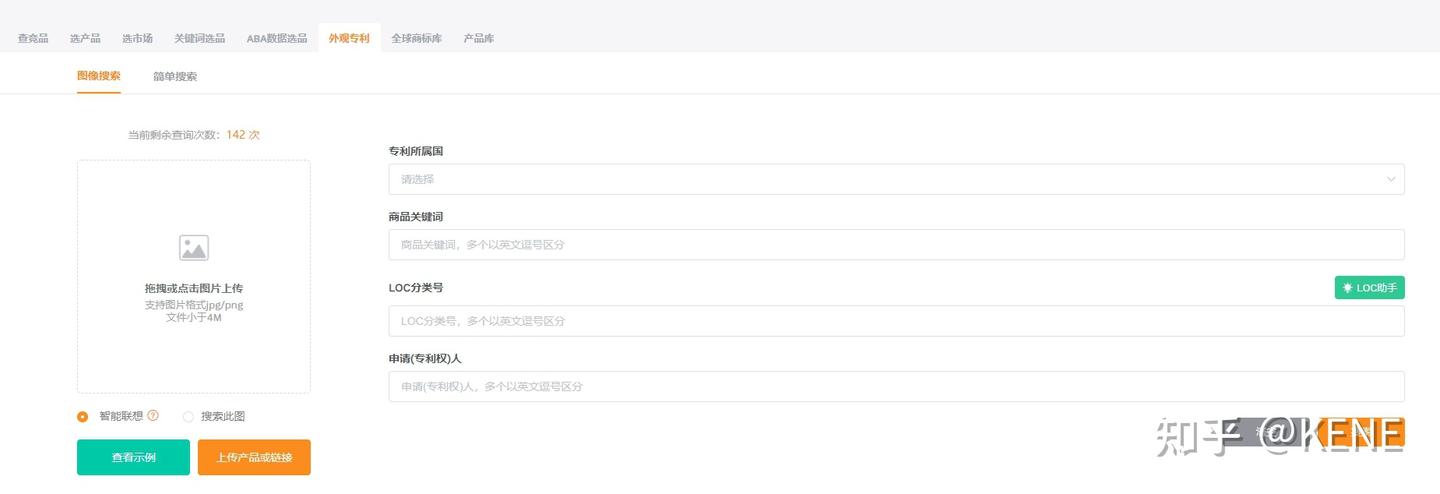Image resolution: width=1440 pixels, height=494 pixels.
Task: Select the 智能联想 radio option
Action: (83, 416)
